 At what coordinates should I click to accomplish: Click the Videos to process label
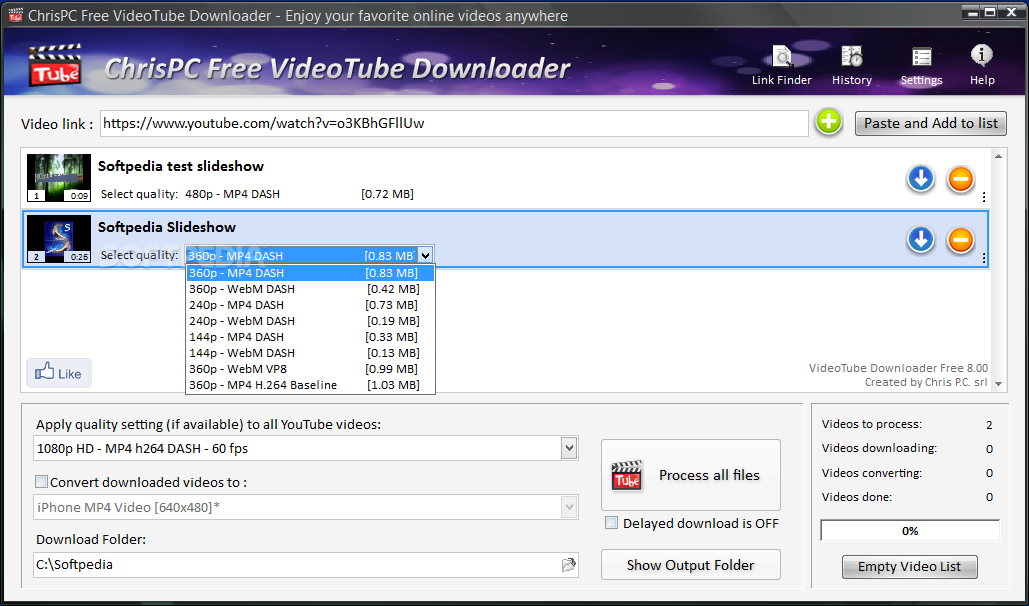pos(872,424)
